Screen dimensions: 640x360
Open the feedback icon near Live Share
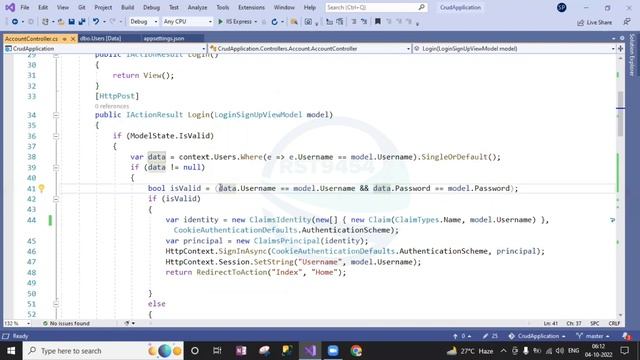(627, 22)
